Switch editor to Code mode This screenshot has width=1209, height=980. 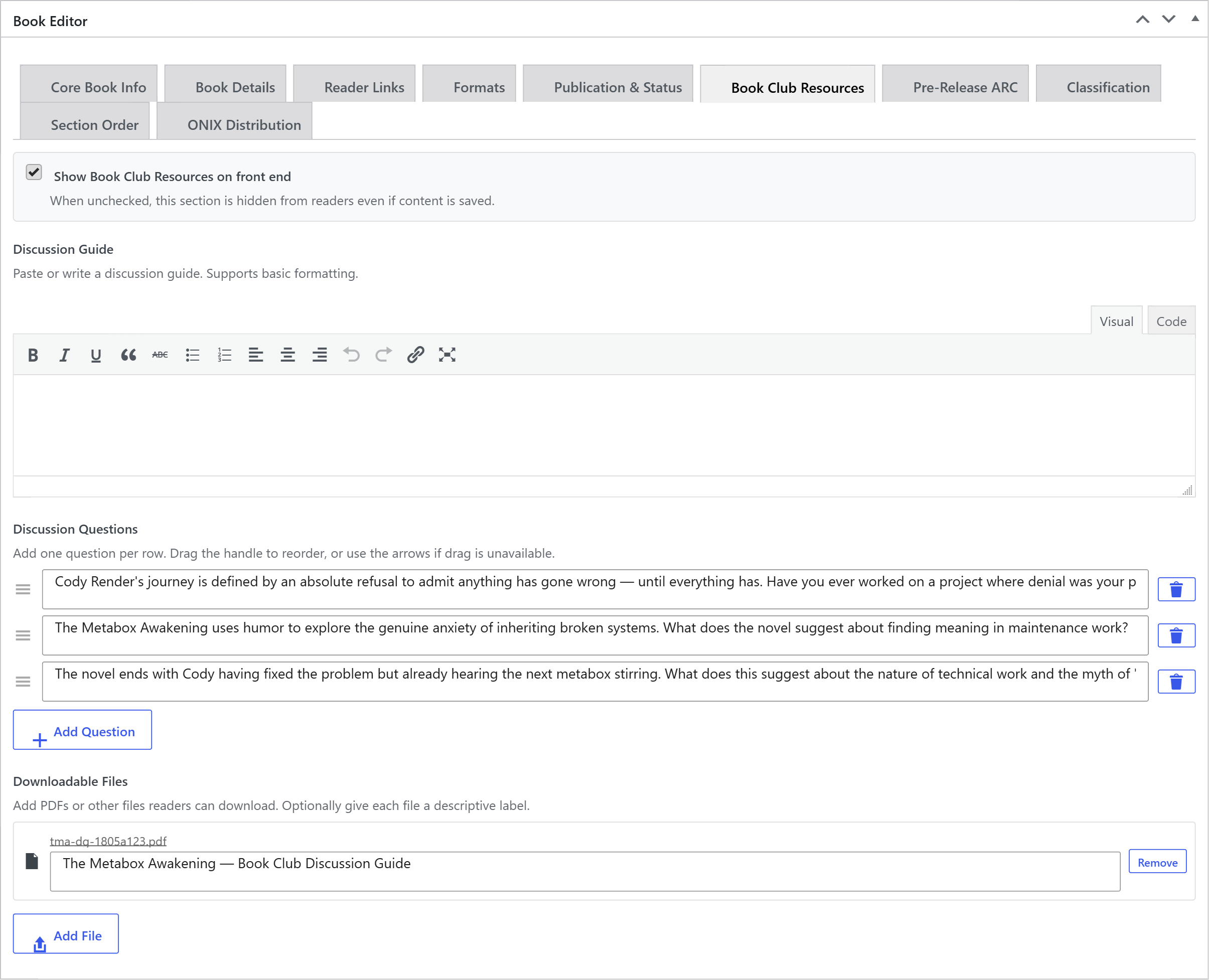point(1171,320)
